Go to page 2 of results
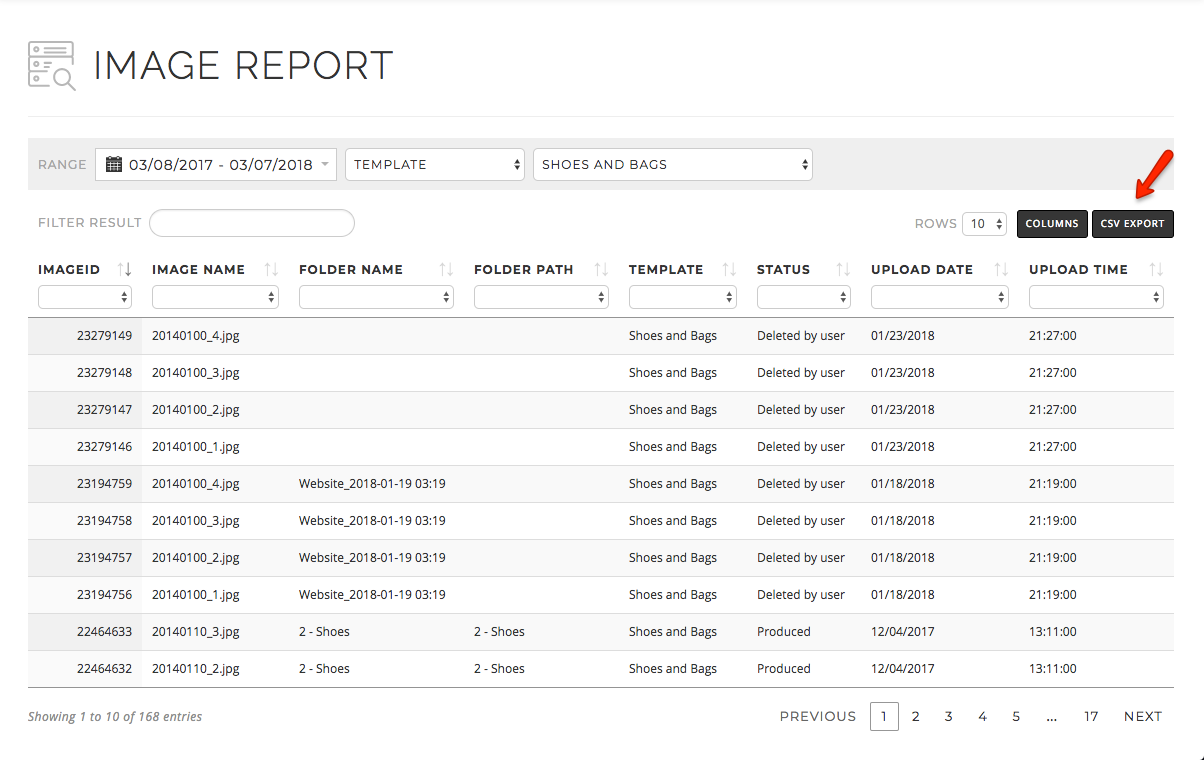 tap(915, 716)
